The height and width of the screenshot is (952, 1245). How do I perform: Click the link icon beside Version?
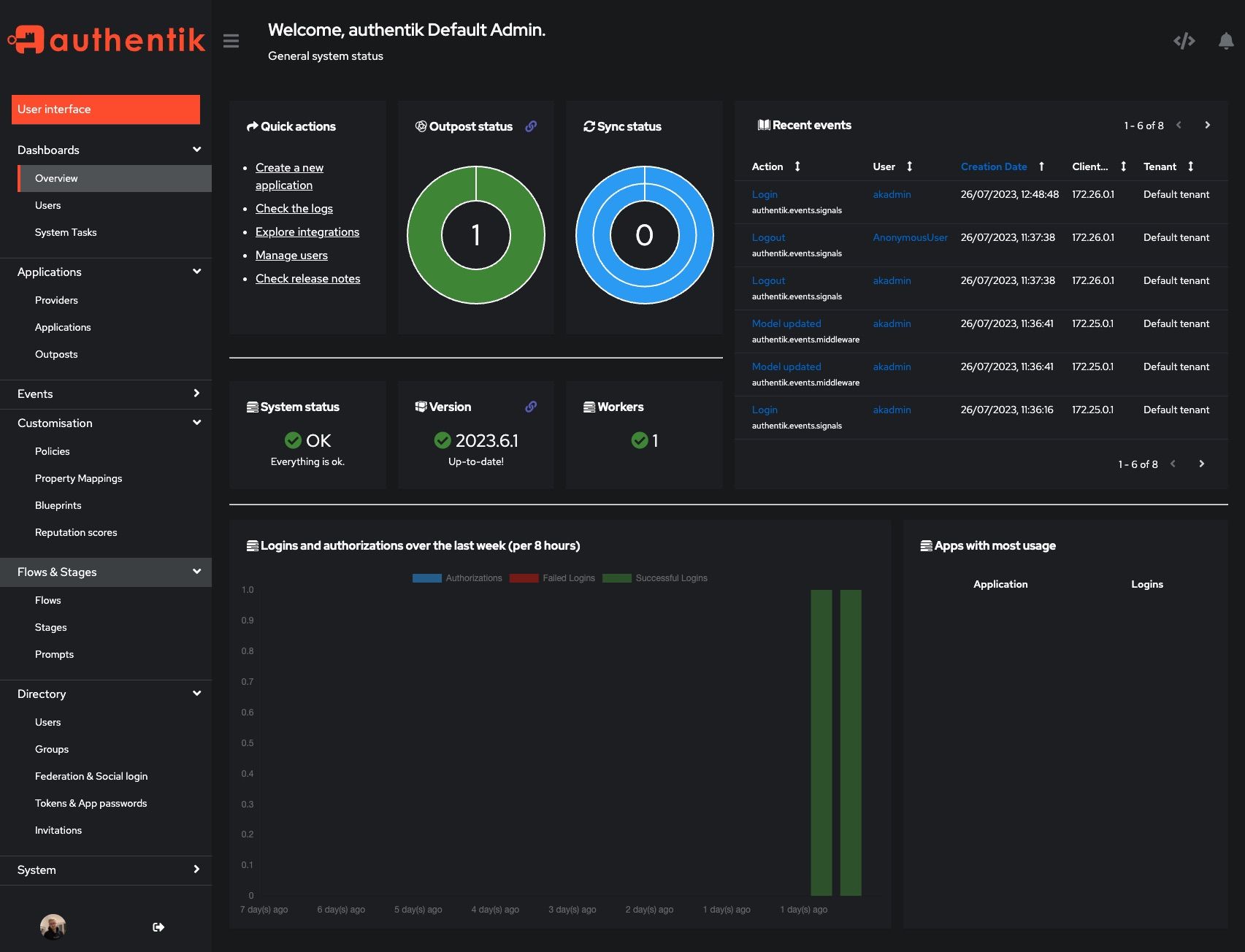pos(531,407)
